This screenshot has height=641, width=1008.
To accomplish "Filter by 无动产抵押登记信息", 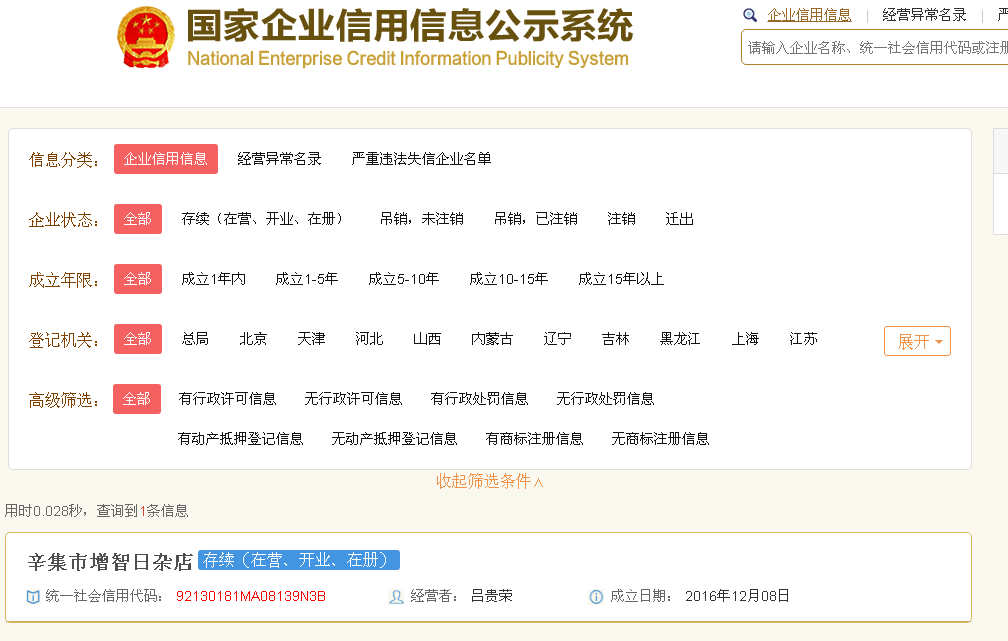I will [394, 438].
